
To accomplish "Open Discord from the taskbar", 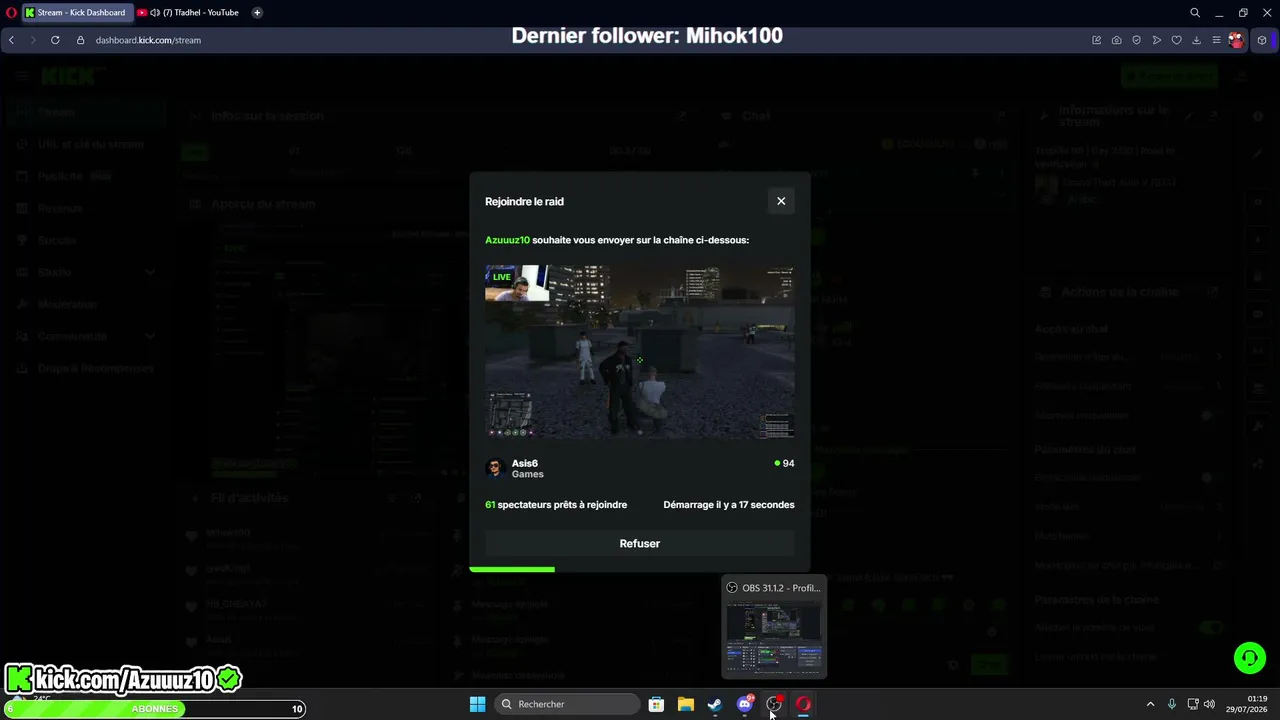I will click(744, 704).
